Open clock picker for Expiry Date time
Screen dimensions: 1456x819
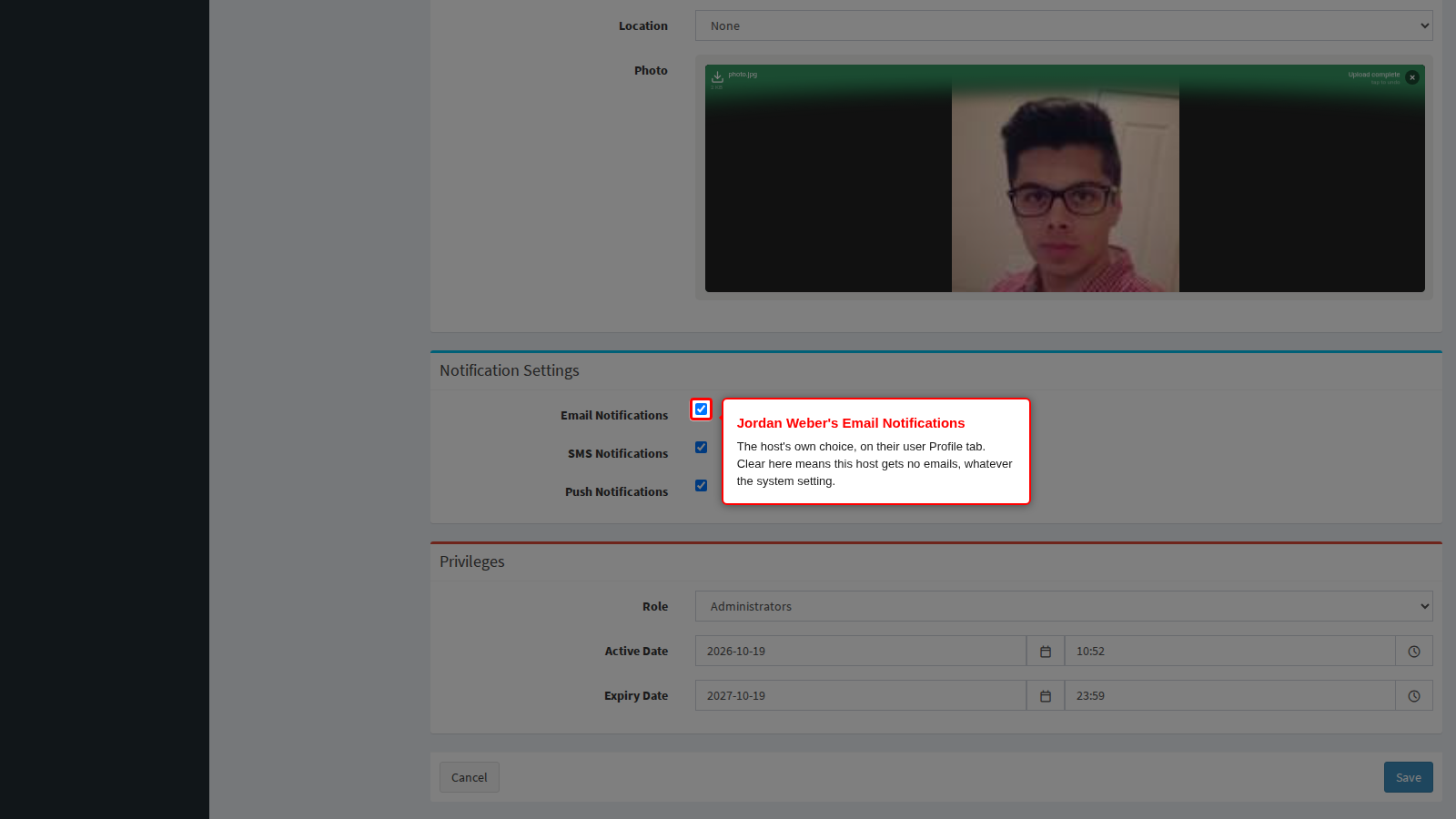(1414, 696)
